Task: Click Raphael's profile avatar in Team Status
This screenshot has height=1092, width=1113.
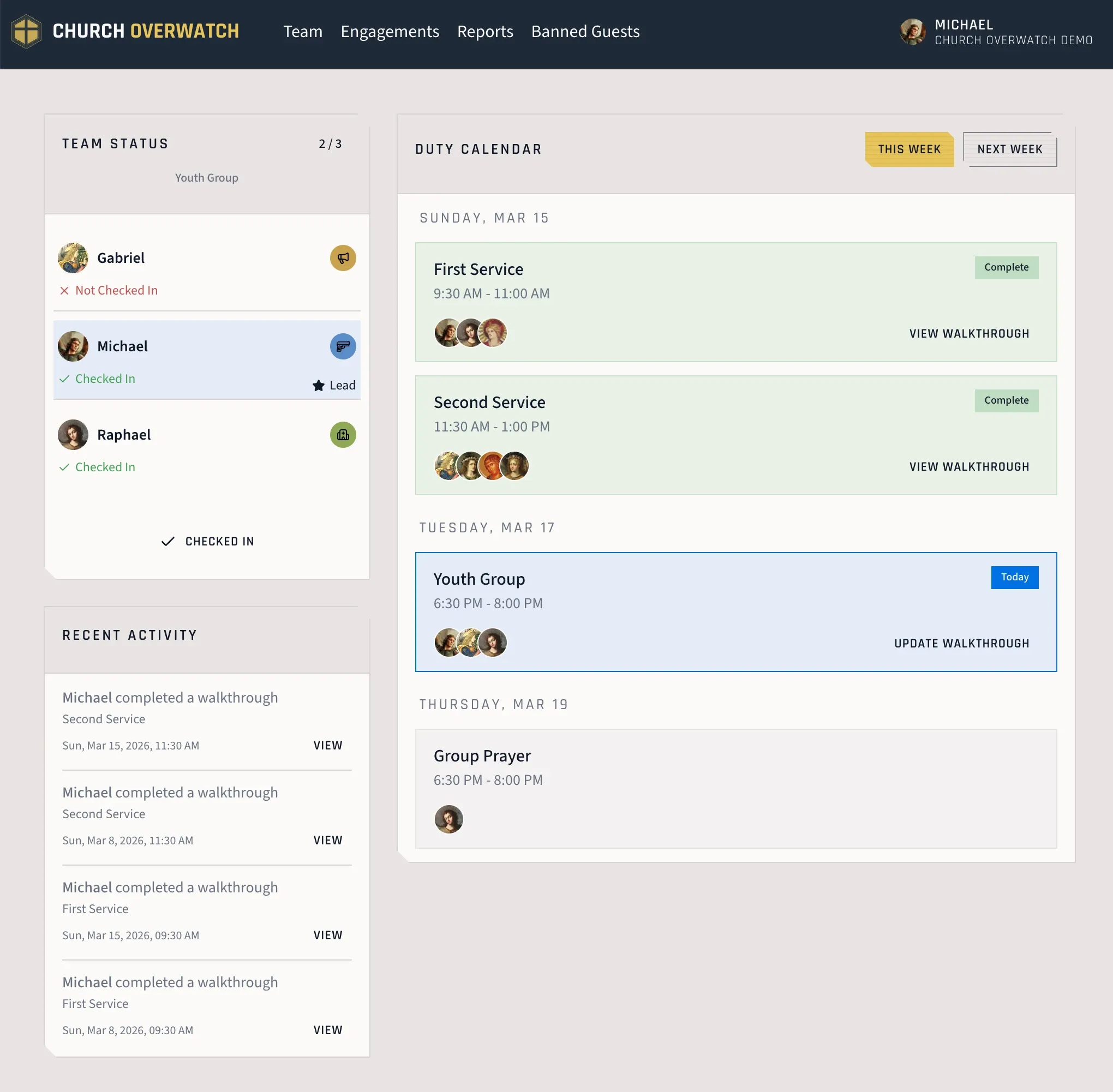Action: pos(73,435)
